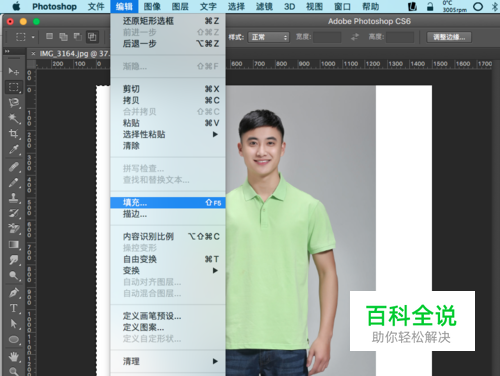Image resolution: width=500 pixels, height=376 pixels.
Task: Open the 滤镜 menu
Action: pyautogui.click(x=264, y=6)
